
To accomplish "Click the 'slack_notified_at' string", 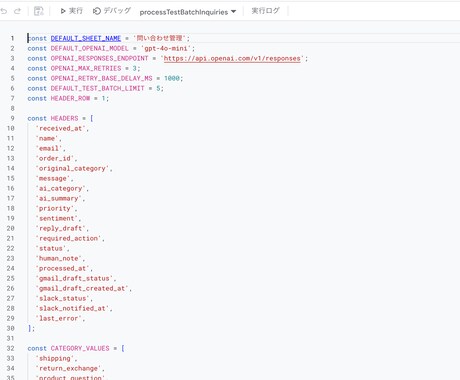I will coord(72,308).
